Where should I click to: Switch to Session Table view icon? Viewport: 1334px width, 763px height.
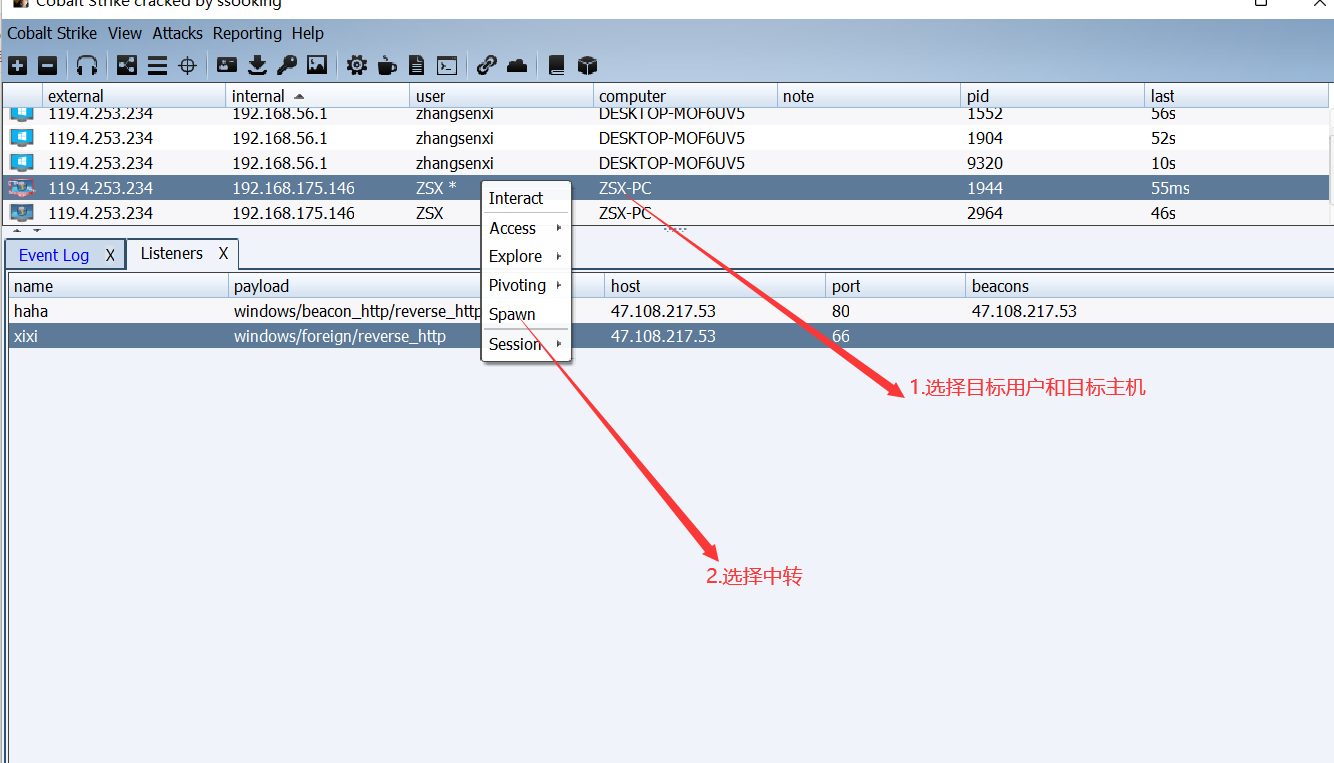(157, 66)
